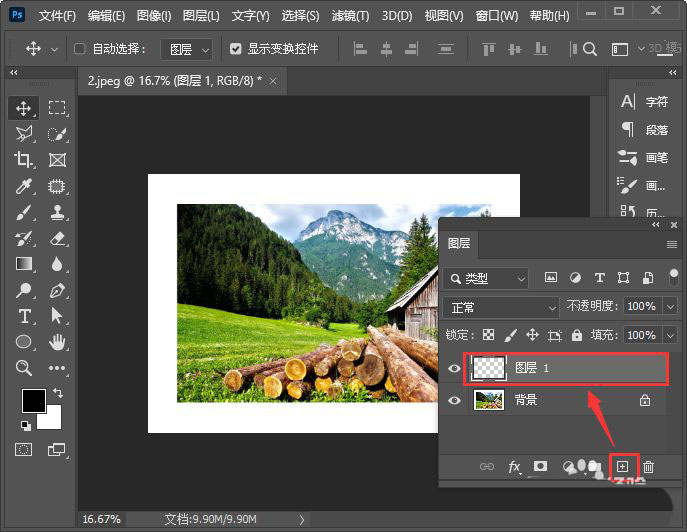Link layers using the chain icon

click(x=487, y=467)
